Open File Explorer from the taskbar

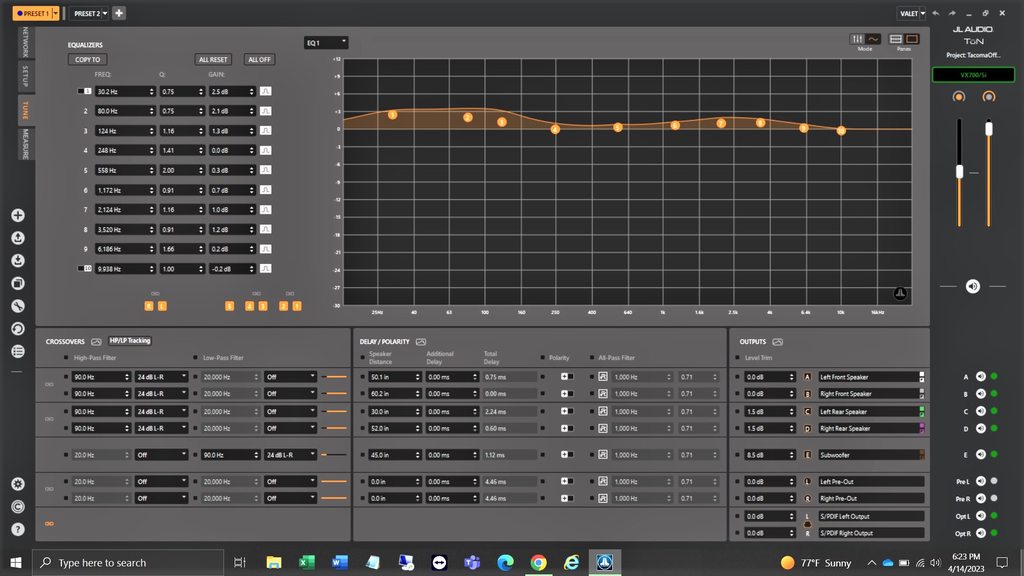[274, 562]
